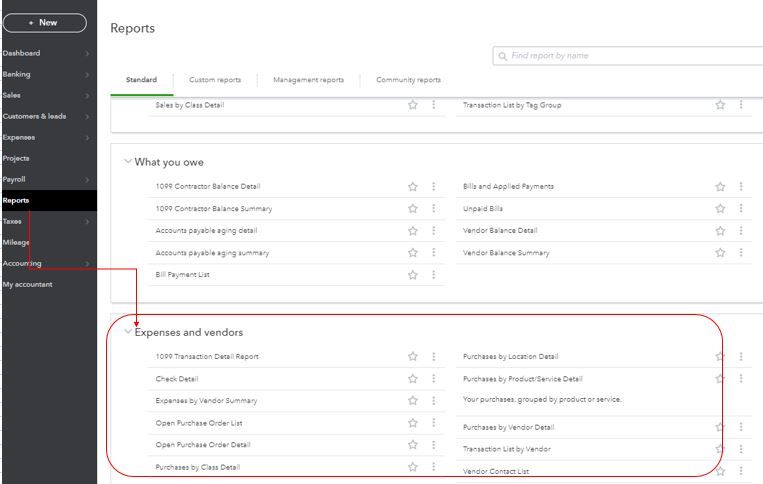The width and height of the screenshot is (763, 484).
Task: Click the star next to Open Purchase Order List
Action: (412, 423)
